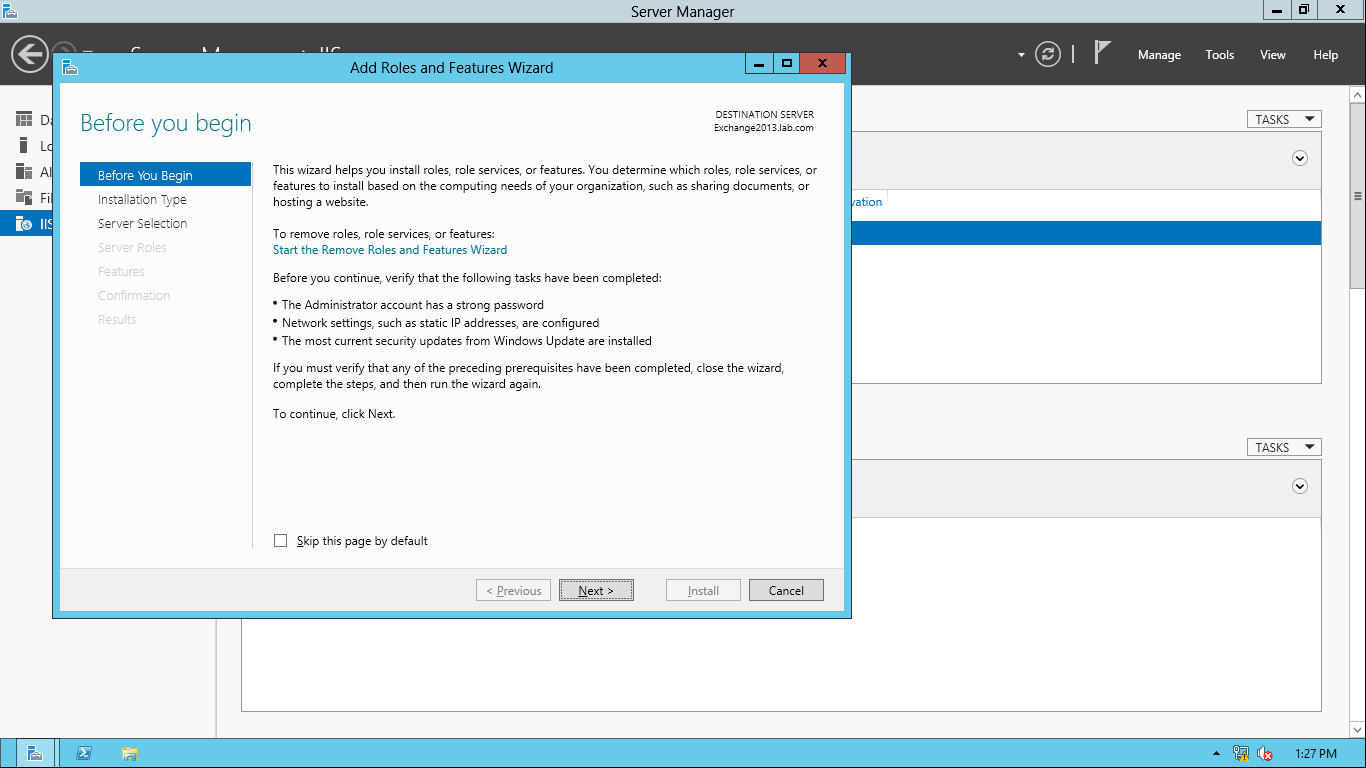Select the All Servers icon in the sidebar
1366x768 pixels.
(x=24, y=172)
